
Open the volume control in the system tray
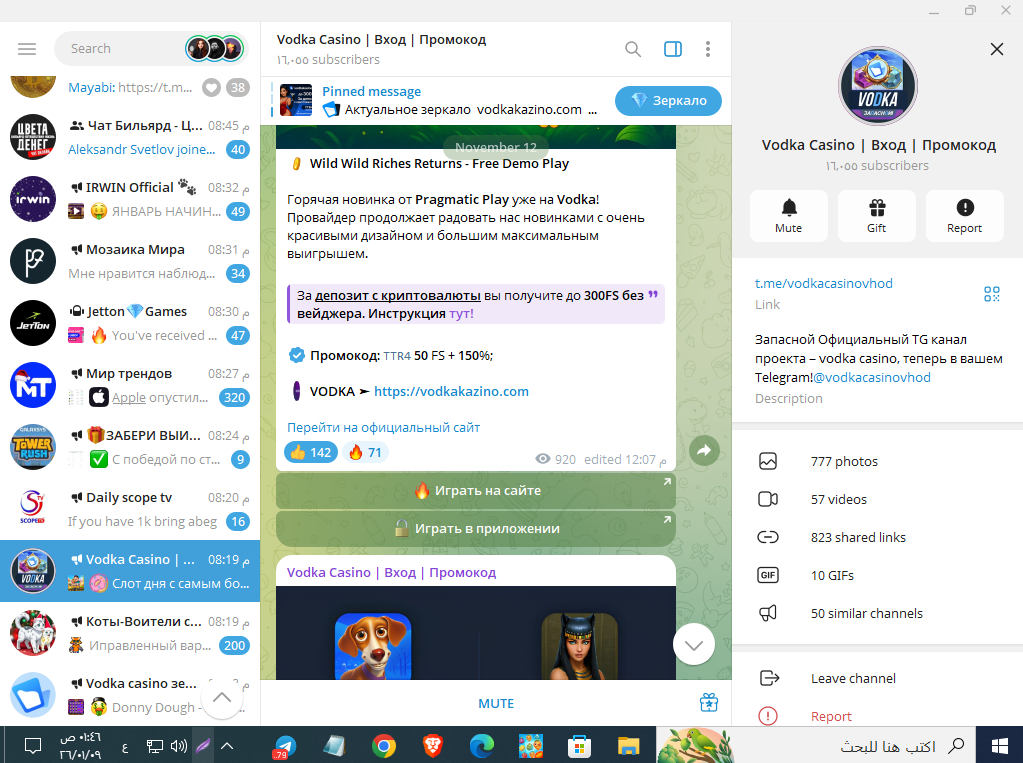(x=179, y=745)
